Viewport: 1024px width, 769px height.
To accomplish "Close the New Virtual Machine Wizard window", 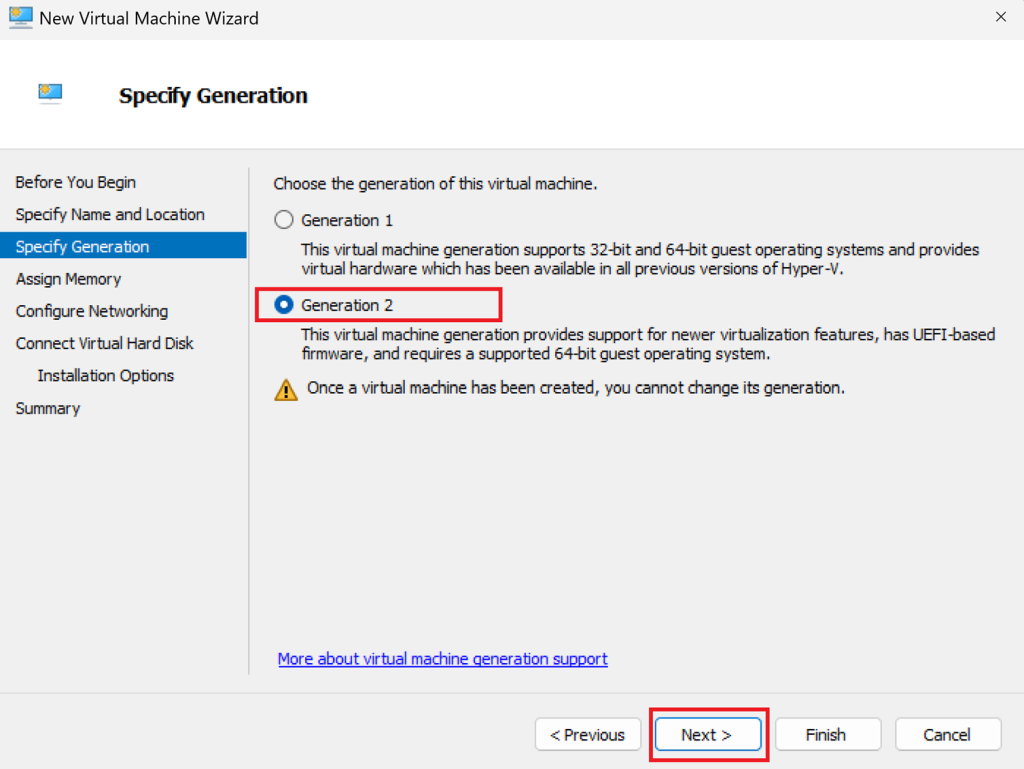I will [x=1001, y=17].
